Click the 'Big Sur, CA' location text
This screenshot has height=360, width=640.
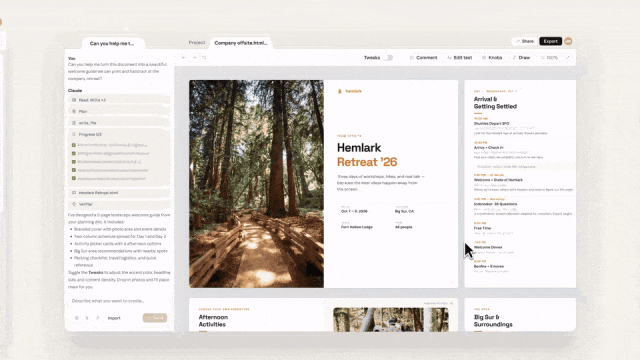(404, 211)
